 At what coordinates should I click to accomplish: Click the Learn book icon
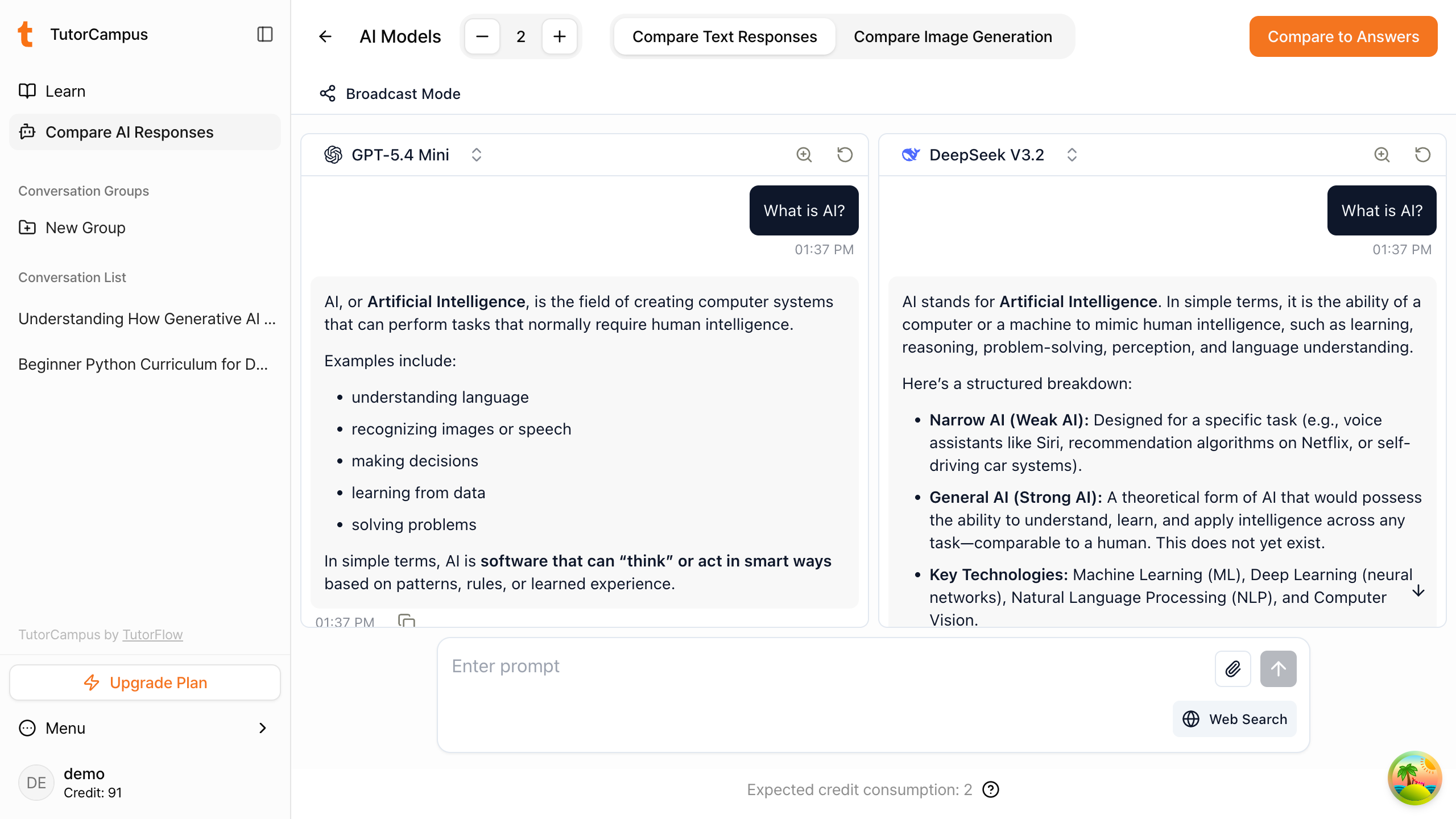point(27,91)
